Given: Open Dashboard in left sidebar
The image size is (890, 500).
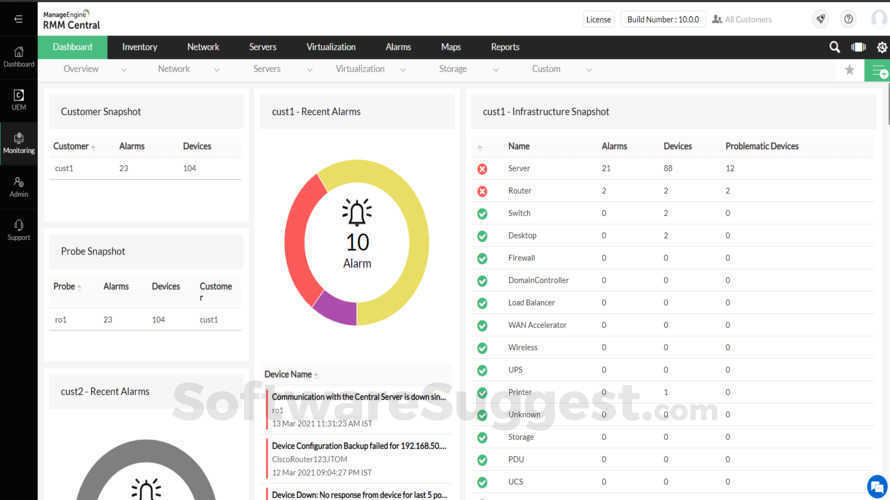Looking at the screenshot, I should tap(19, 57).
